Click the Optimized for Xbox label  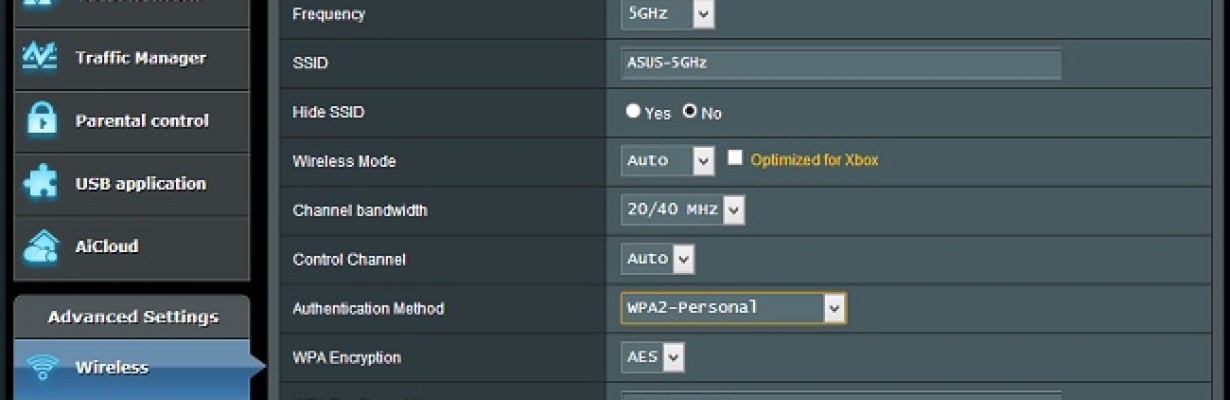coord(814,160)
